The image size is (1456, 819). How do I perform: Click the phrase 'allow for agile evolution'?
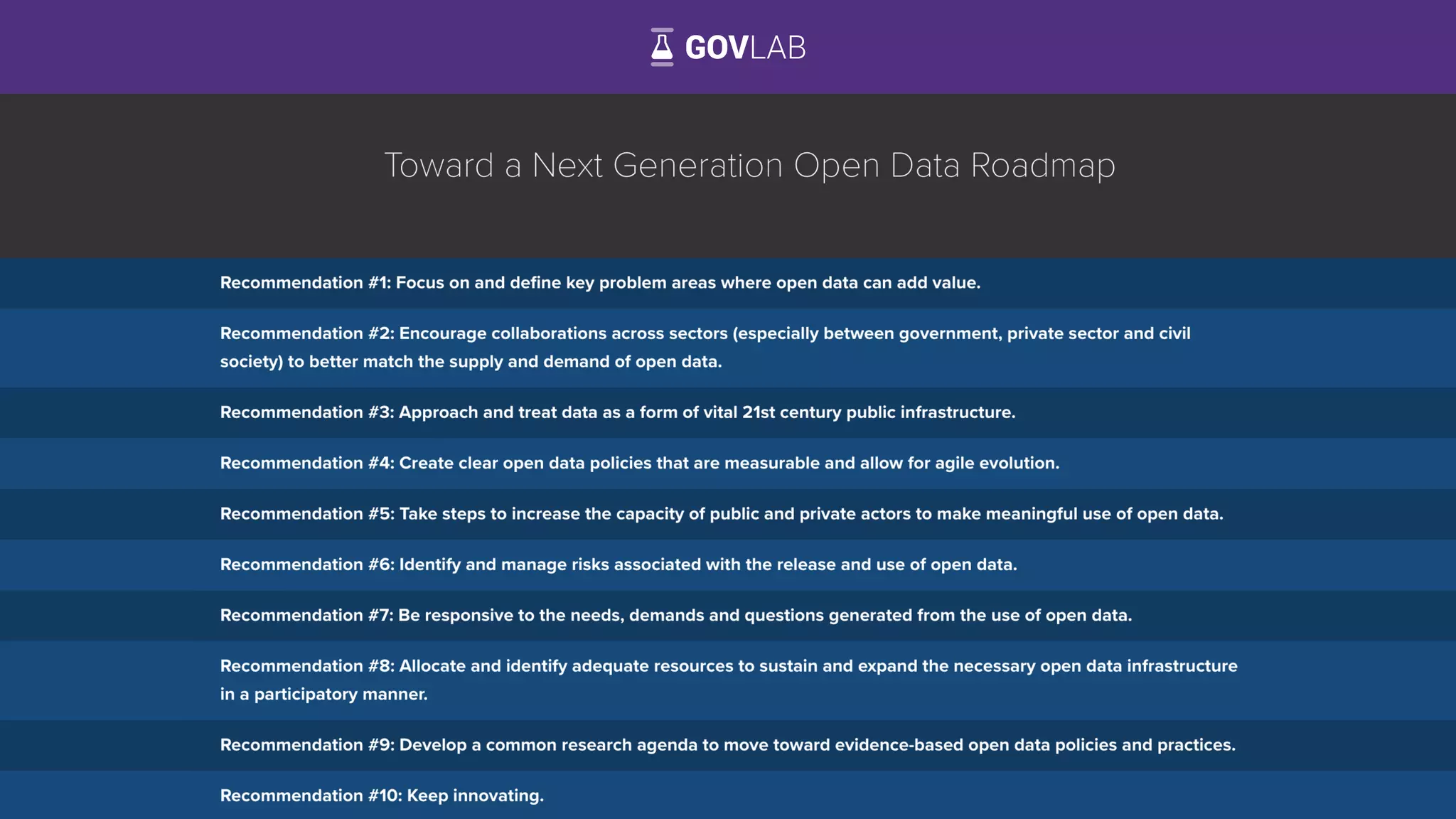[959, 464]
